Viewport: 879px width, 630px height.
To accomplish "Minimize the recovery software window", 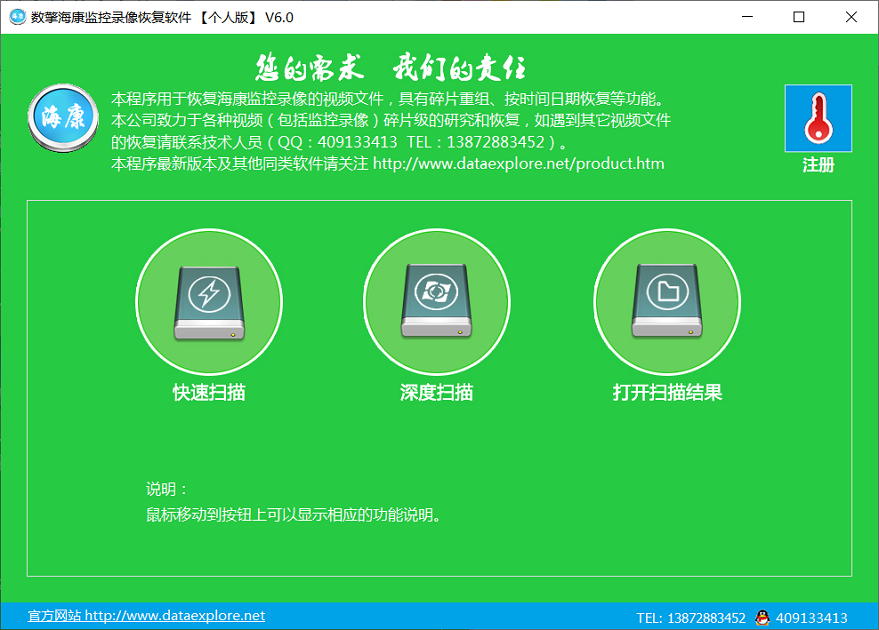I will (747, 17).
